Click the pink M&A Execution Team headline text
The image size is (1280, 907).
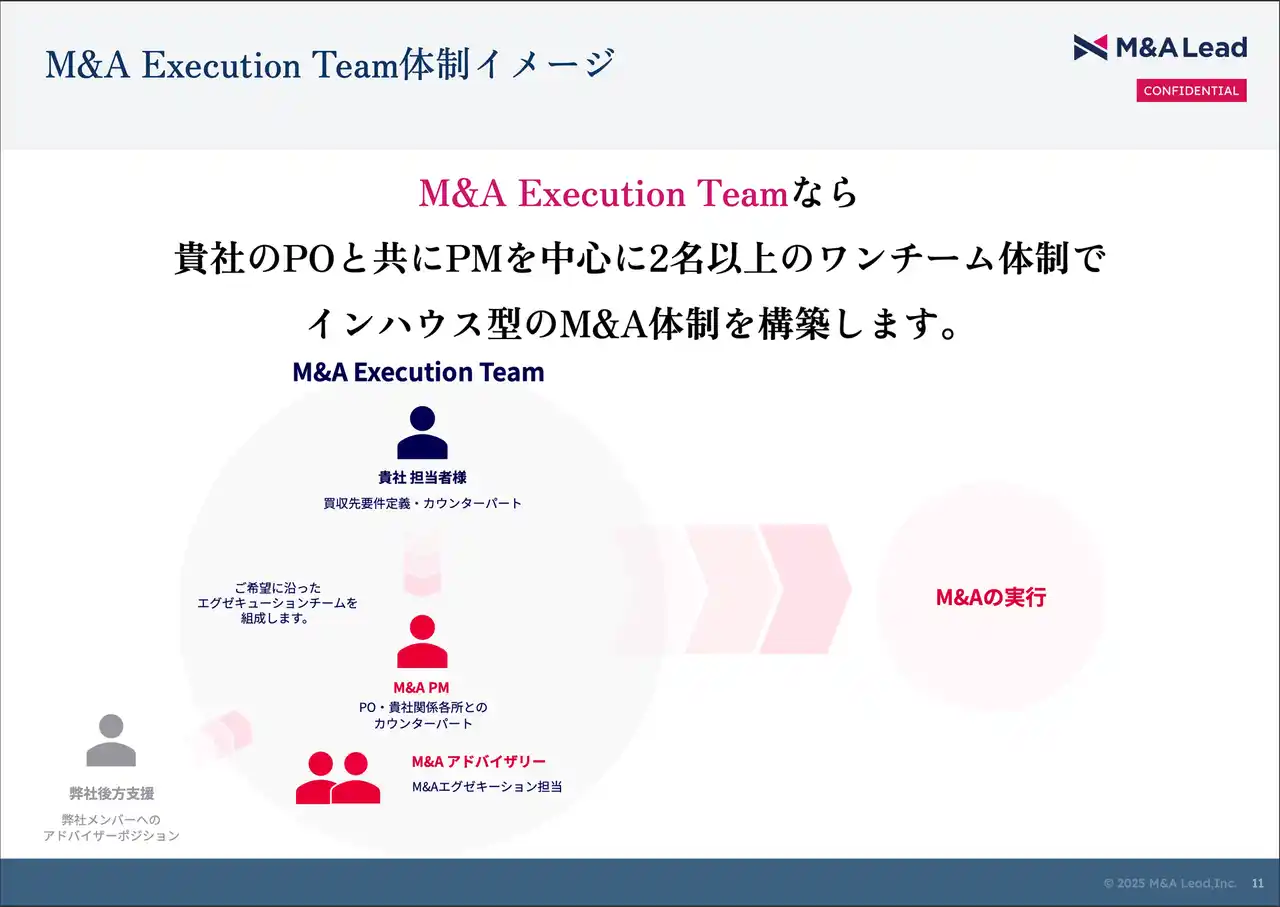click(x=603, y=193)
